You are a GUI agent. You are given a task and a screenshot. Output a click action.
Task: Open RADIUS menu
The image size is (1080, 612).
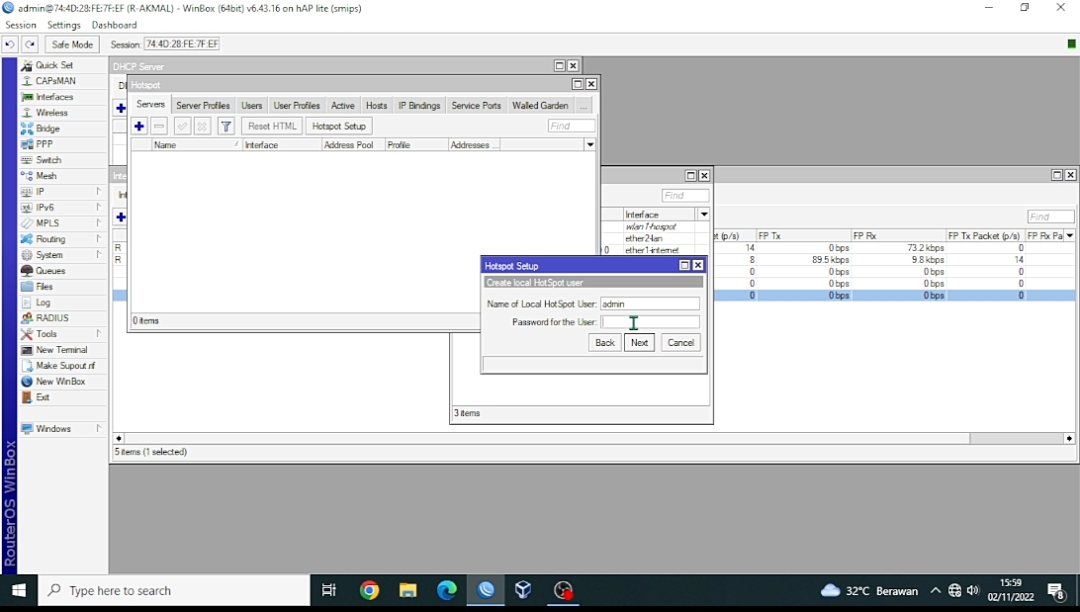[52, 318]
